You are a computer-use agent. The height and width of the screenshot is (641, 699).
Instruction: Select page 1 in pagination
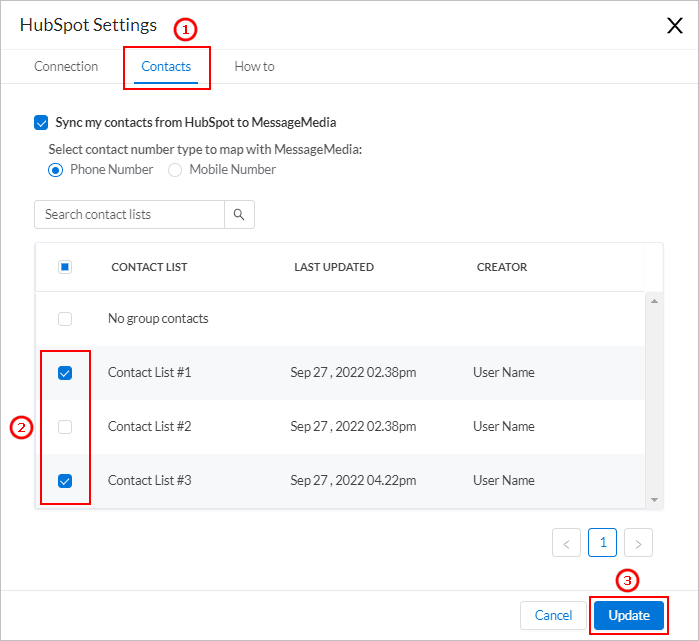[x=602, y=542]
